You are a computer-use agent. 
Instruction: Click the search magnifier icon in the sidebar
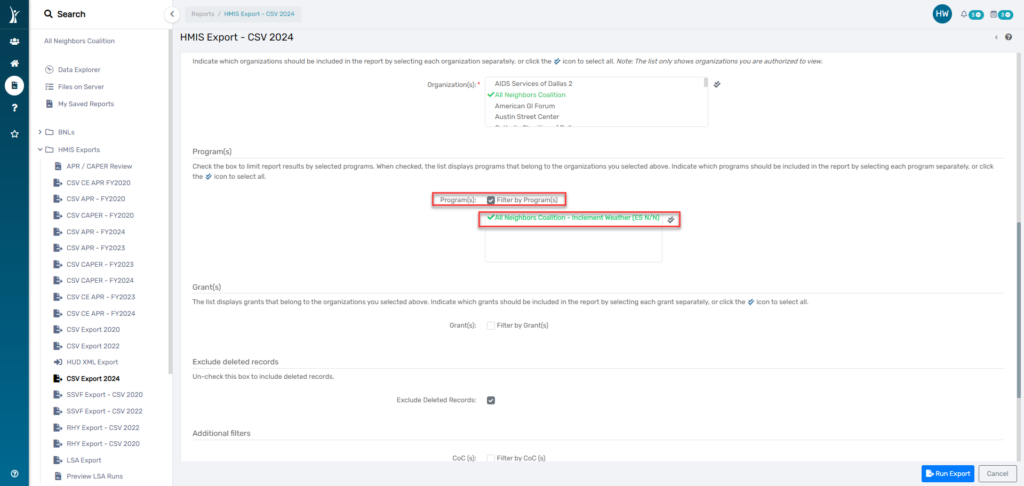click(48, 14)
